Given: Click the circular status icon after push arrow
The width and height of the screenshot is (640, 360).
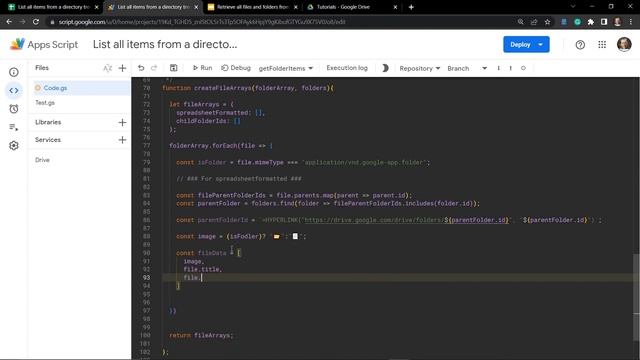Looking at the screenshot, I should [x=523, y=68].
